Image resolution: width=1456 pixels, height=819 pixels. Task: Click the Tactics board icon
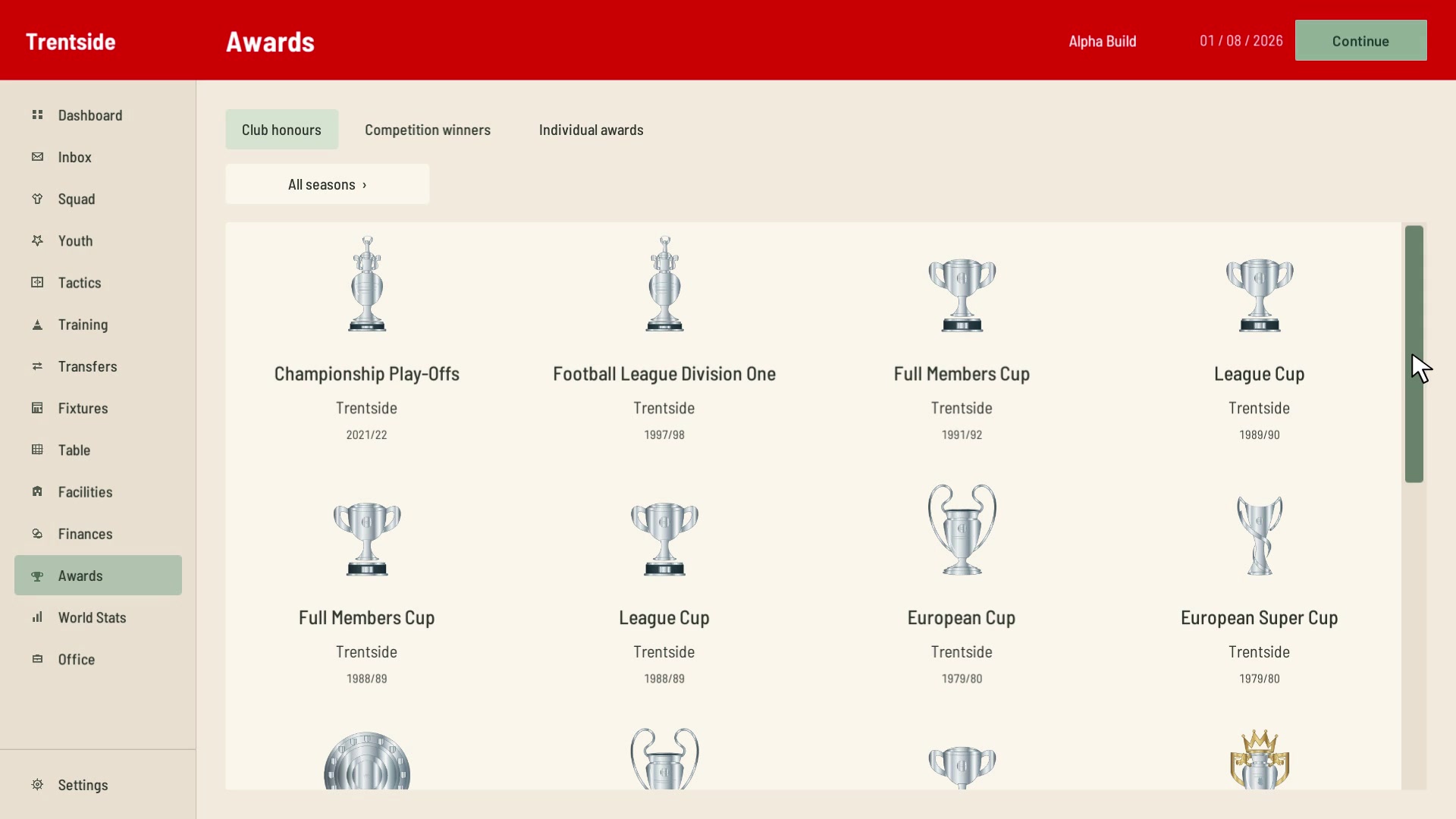(37, 282)
